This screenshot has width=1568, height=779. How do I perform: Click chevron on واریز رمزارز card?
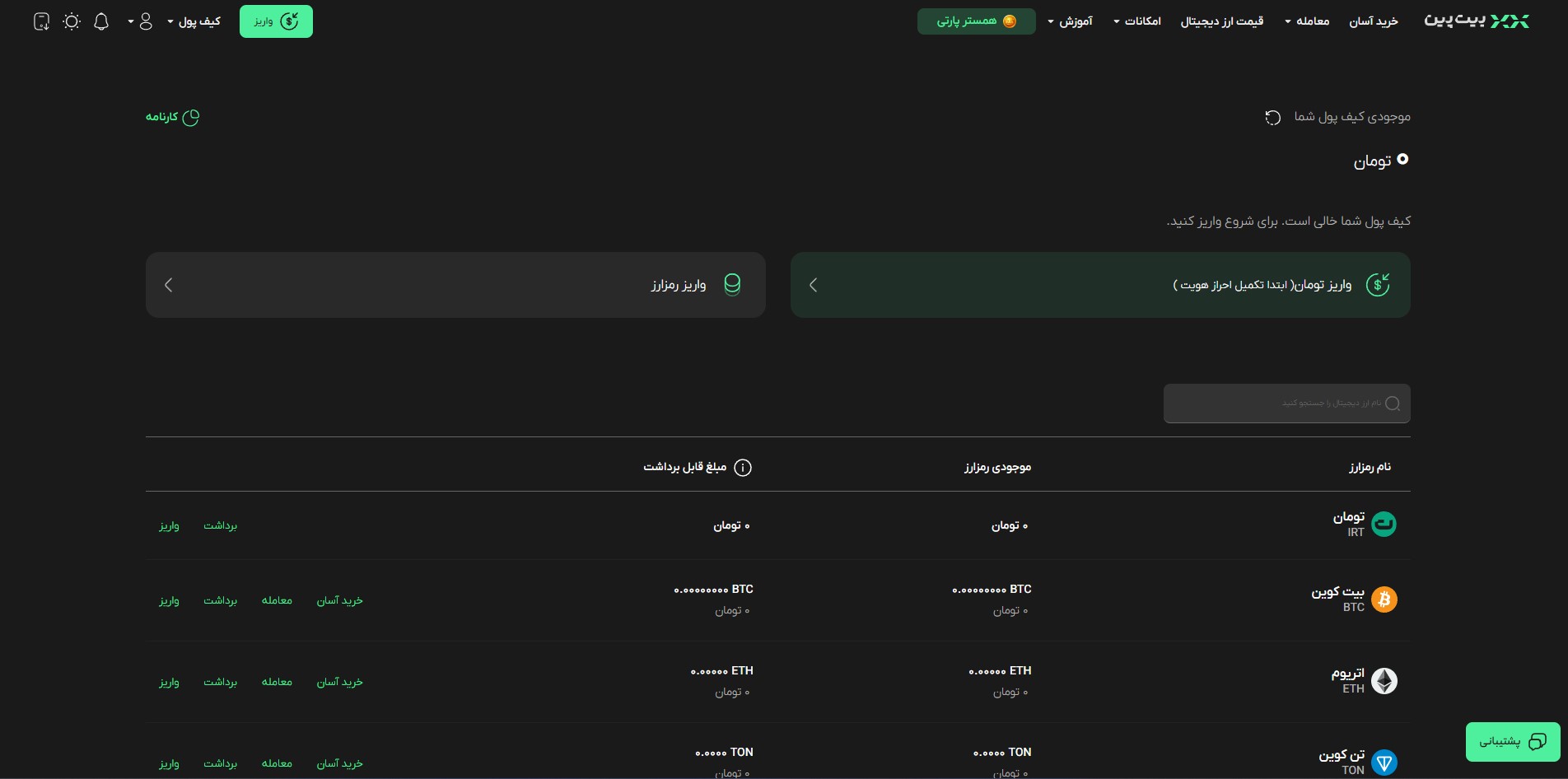pyautogui.click(x=168, y=285)
